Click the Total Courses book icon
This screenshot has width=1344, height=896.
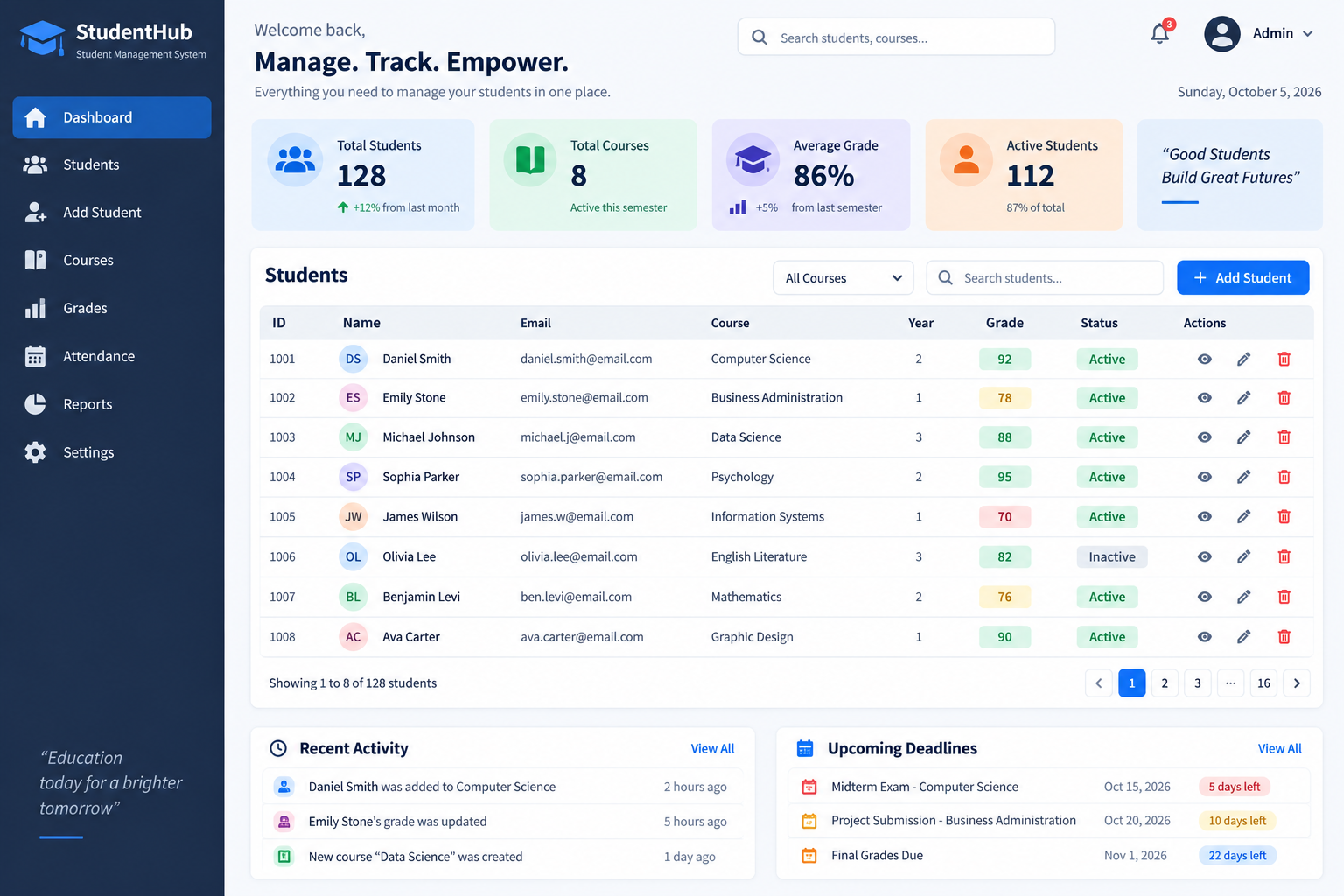click(530, 159)
